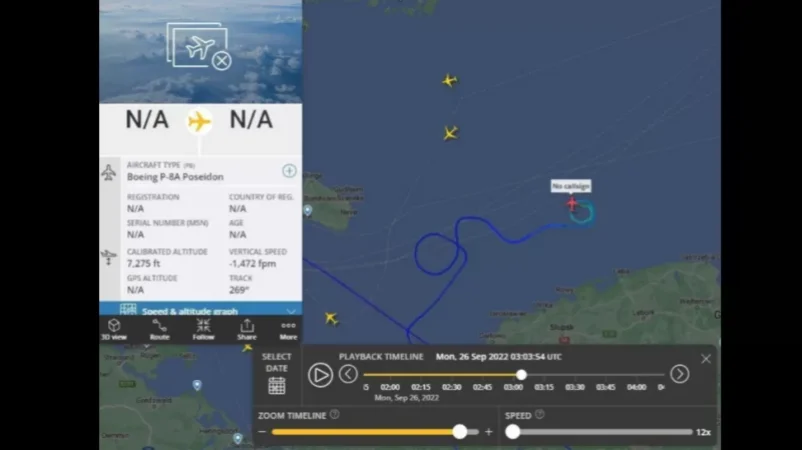Screen dimensions: 802x450
Task: Expand aircraft type details with plus icon
Action: pyautogui.click(x=289, y=171)
